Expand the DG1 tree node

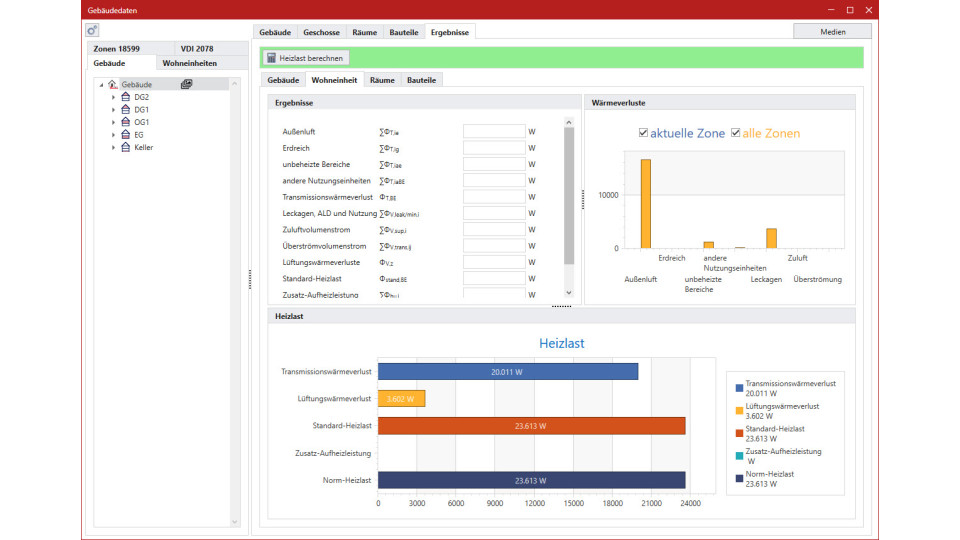[113, 110]
